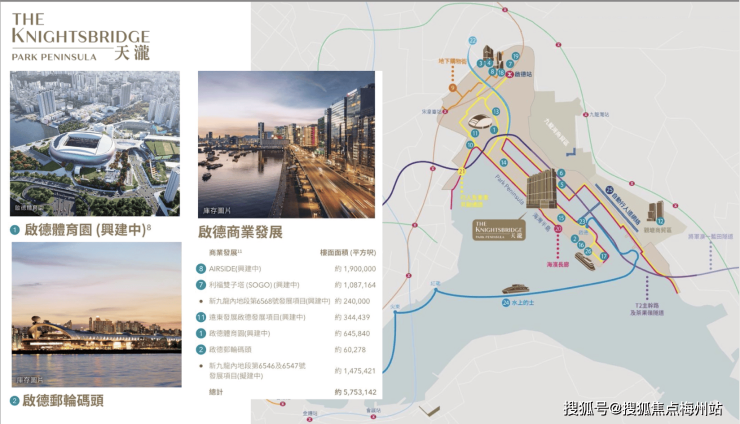Click map marker 15 on the map
The image size is (740, 424).
coord(561,218)
